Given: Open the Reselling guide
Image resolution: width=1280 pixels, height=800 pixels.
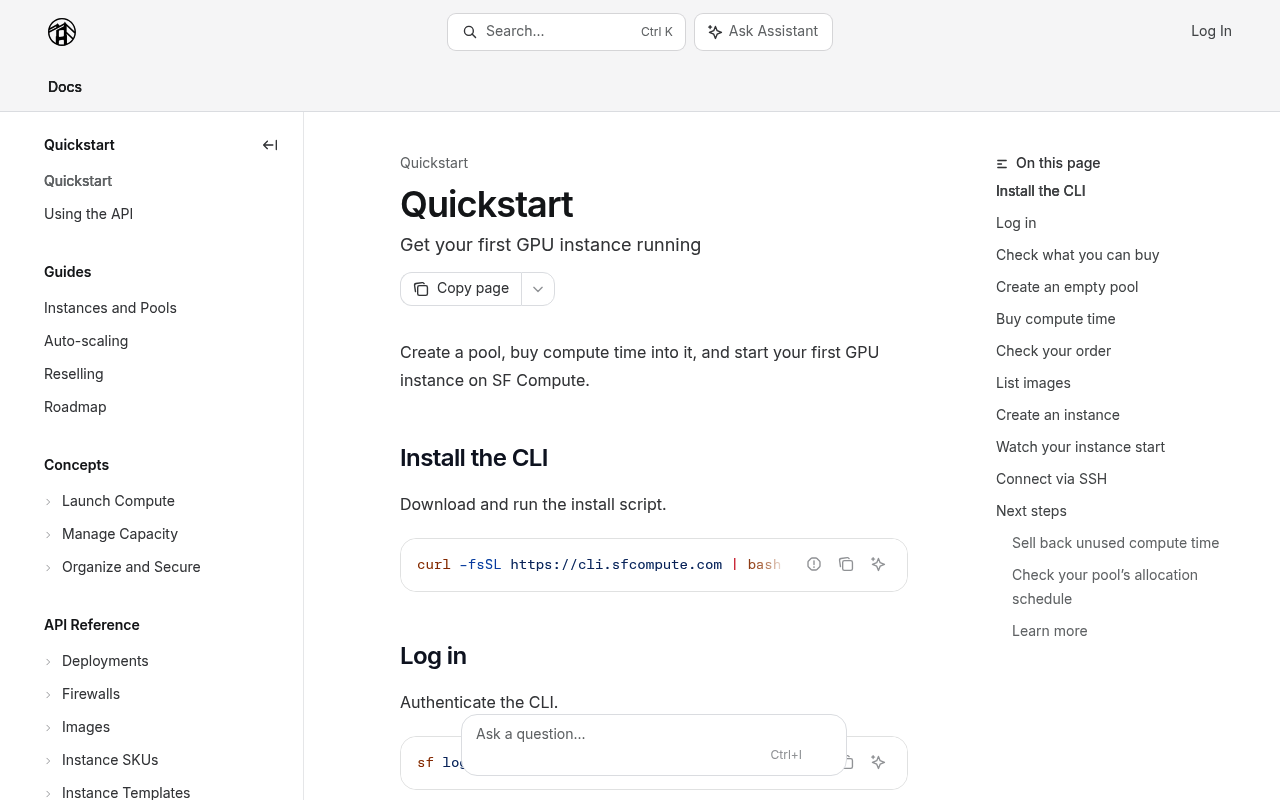Looking at the screenshot, I should pos(74,374).
